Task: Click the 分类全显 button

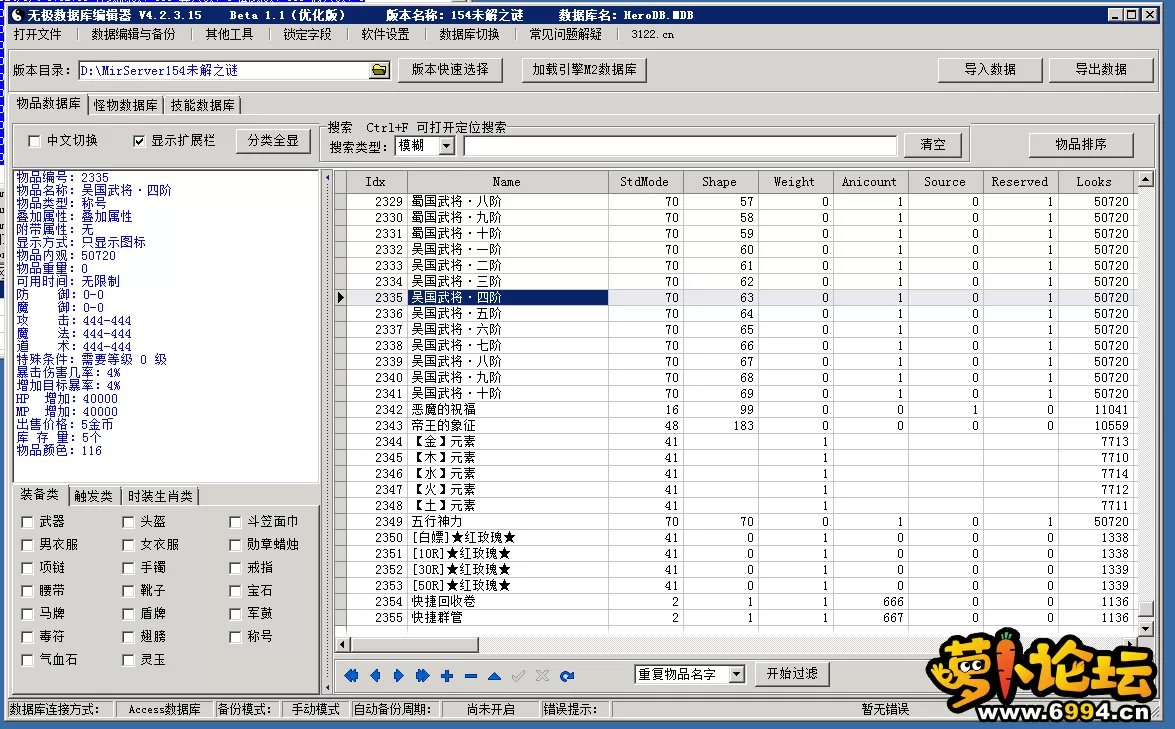Action: 273,141
